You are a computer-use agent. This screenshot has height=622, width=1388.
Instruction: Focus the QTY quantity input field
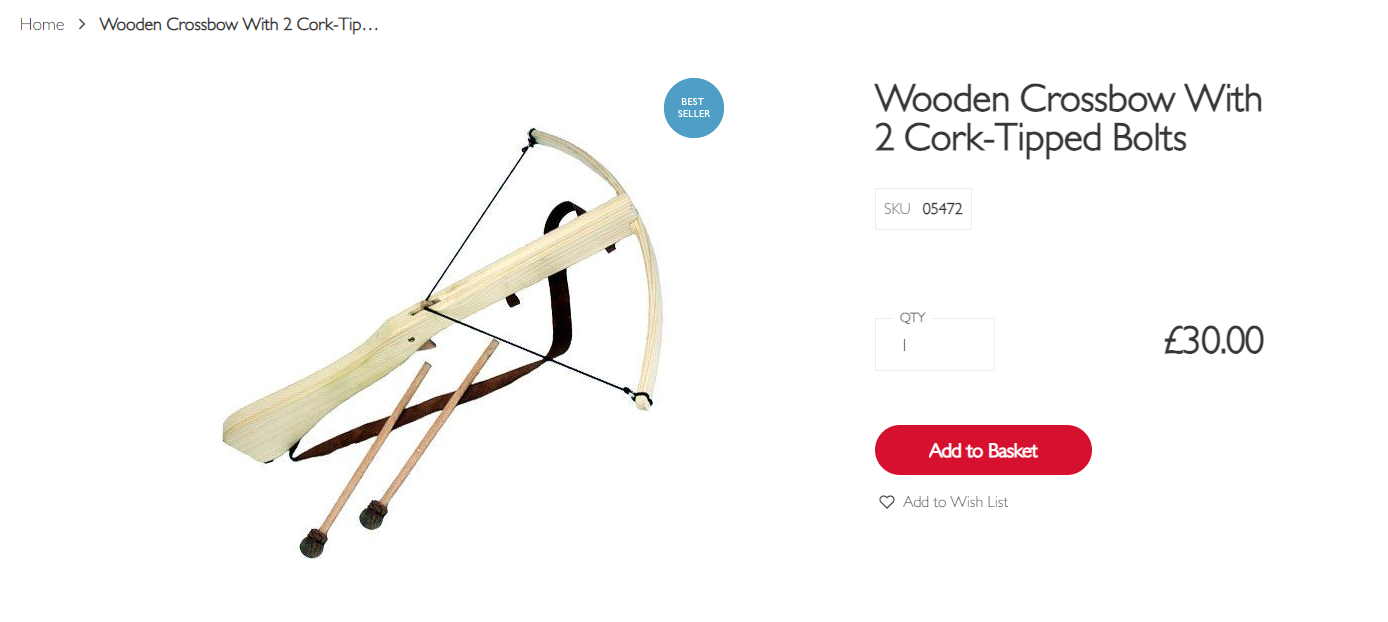[935, 344]
